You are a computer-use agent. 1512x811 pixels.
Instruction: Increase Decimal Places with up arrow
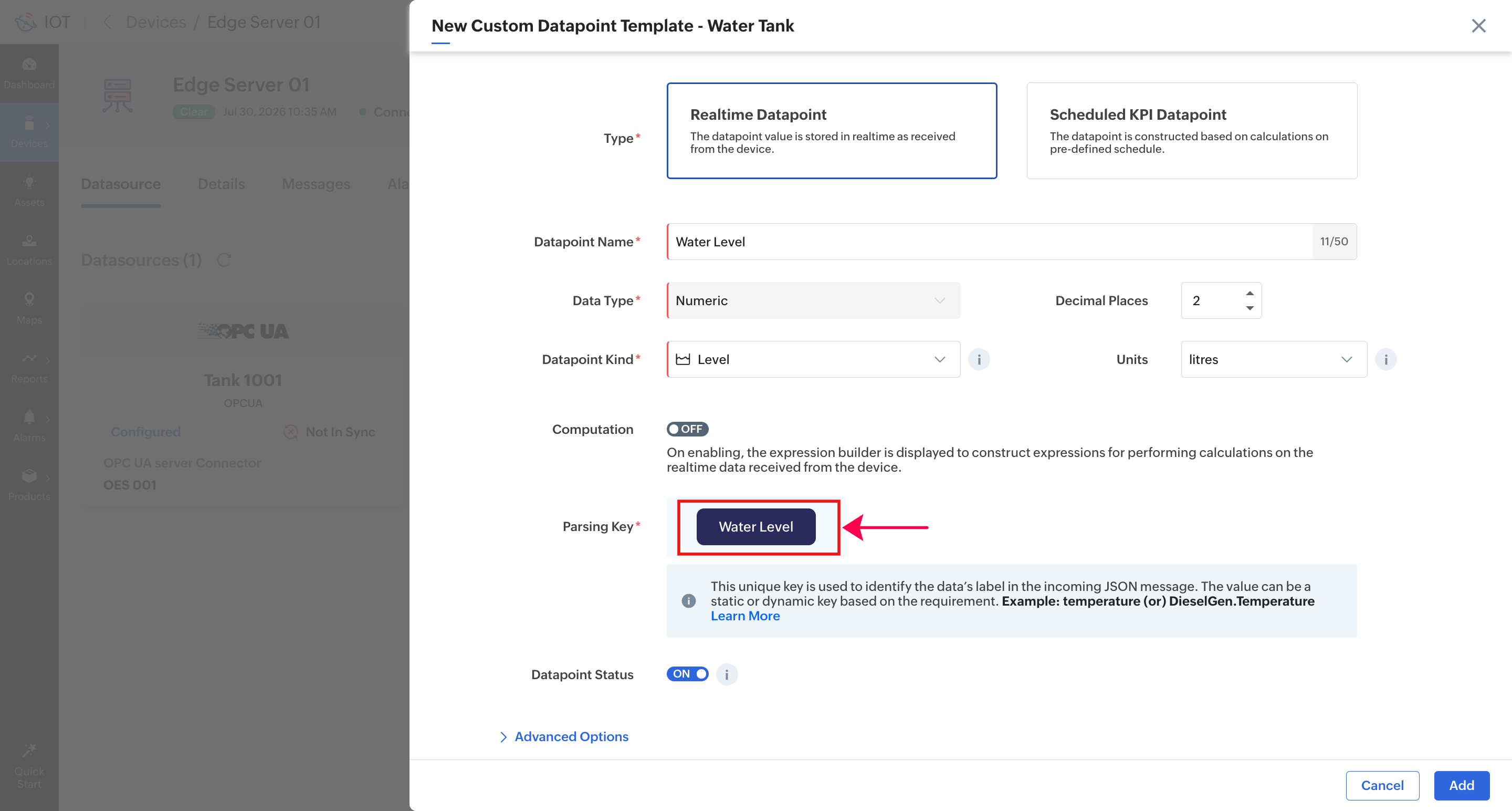pos(1249,293)
